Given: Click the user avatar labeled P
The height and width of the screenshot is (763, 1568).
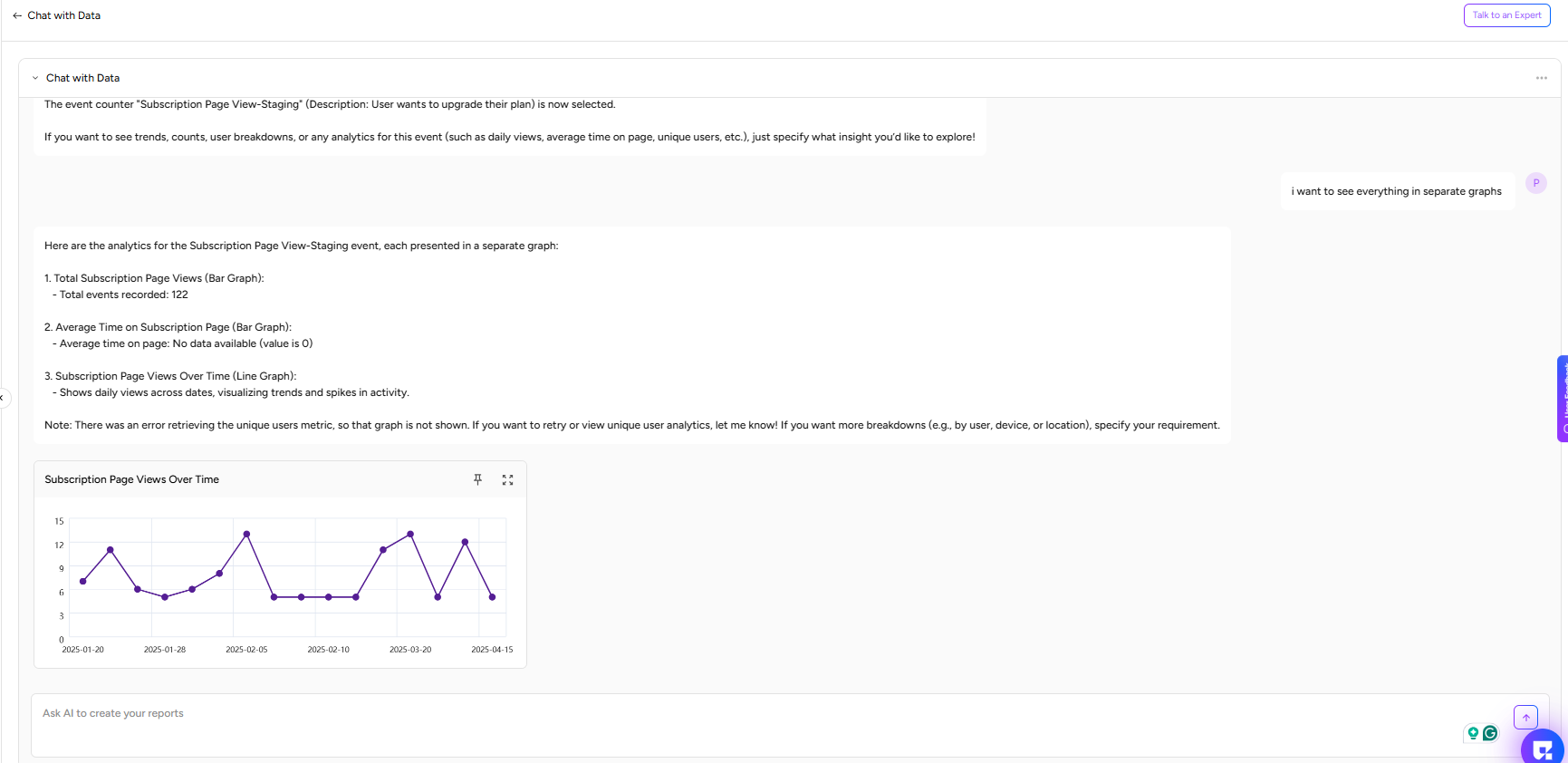Looking at the screenshot, I should point(1535,183).
